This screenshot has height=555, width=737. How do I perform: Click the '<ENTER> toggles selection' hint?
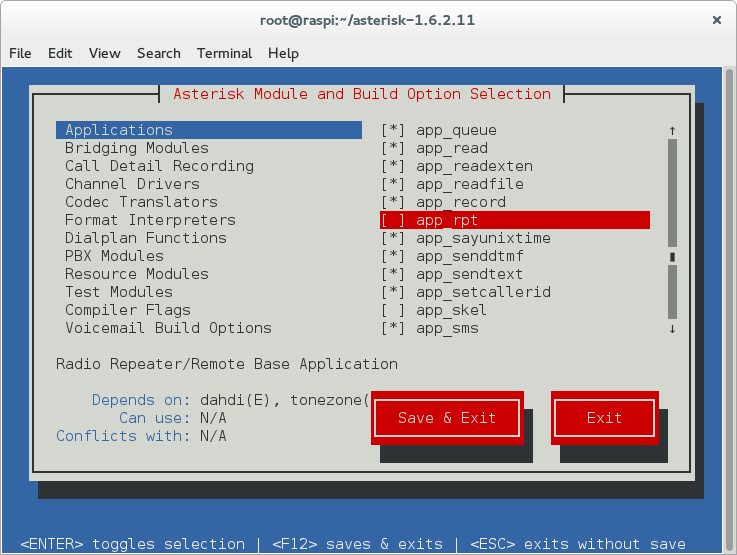[x=133, y=544]
